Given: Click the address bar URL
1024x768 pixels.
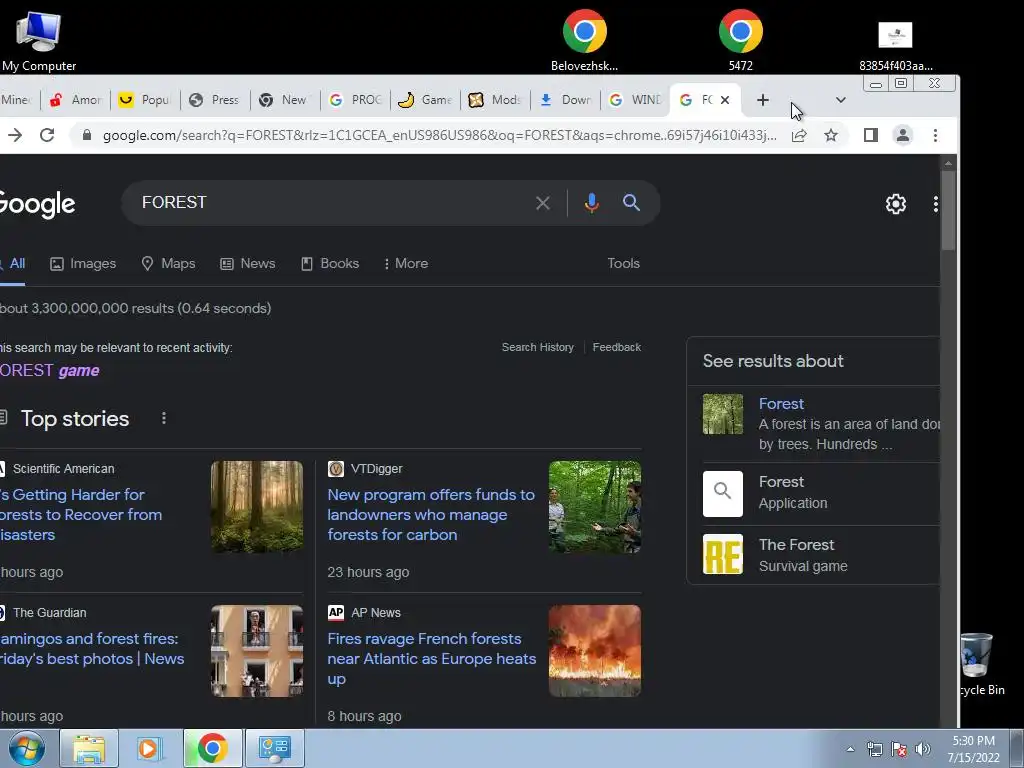Looking at the screenshot, I should click(x=440, y=135).
